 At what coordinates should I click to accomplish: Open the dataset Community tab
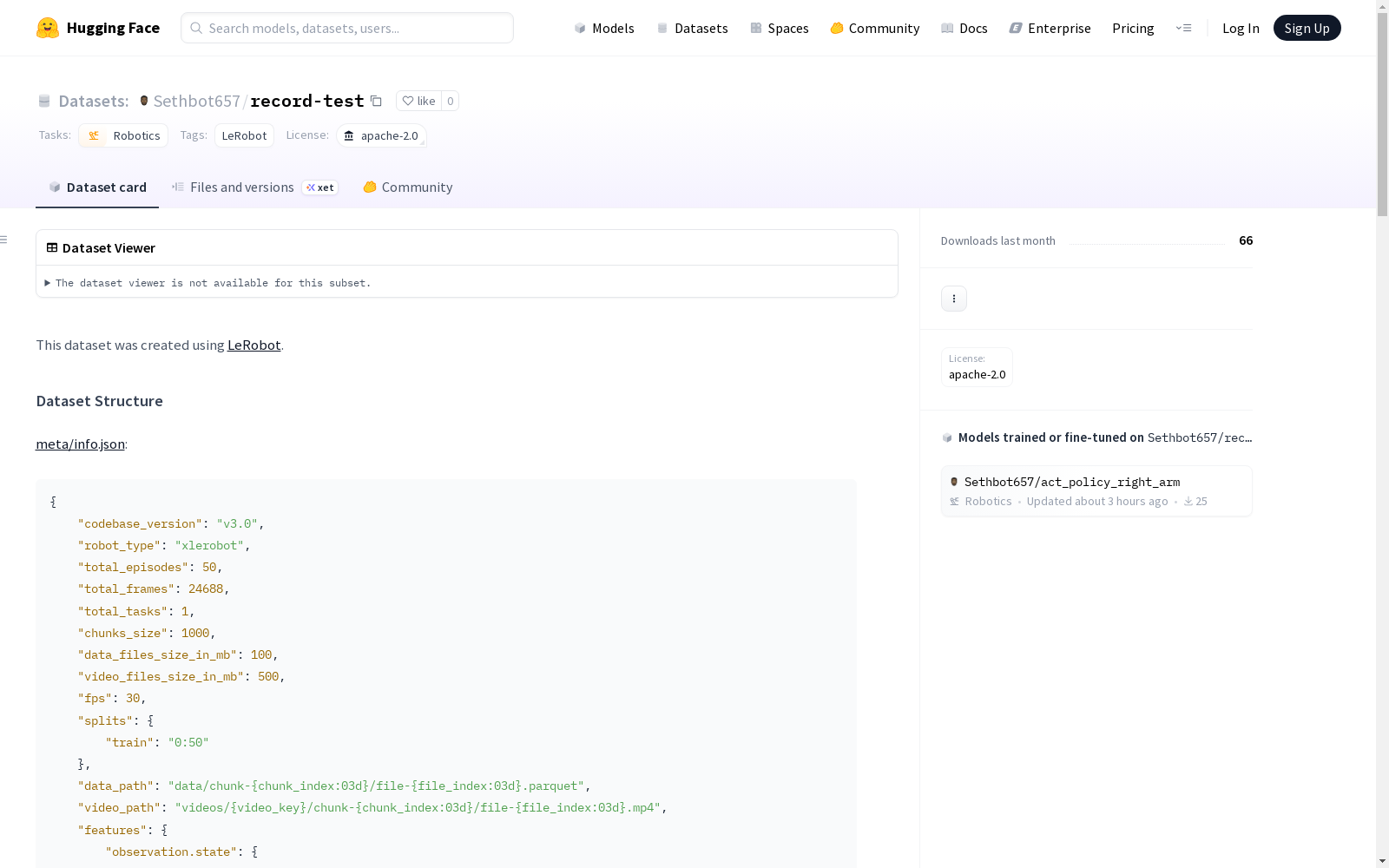[x=408, y=187]
